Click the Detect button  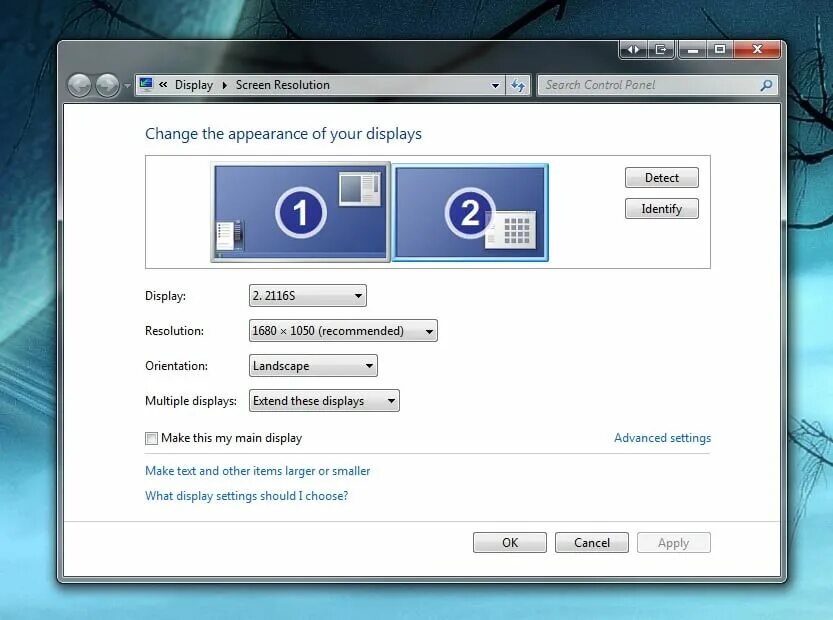pos(661,177)
